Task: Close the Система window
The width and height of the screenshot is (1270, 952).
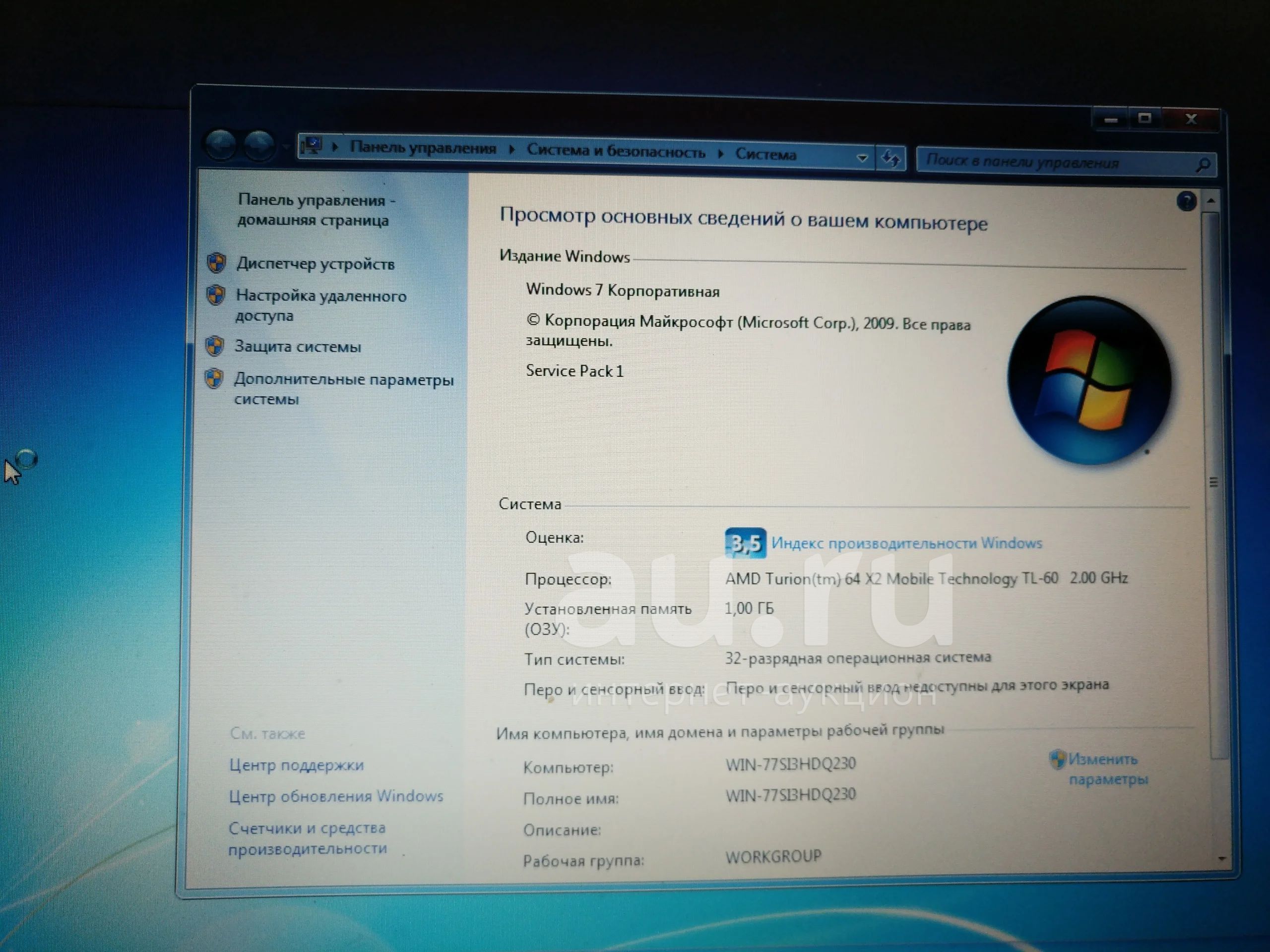Action: tap(1191, 119)
